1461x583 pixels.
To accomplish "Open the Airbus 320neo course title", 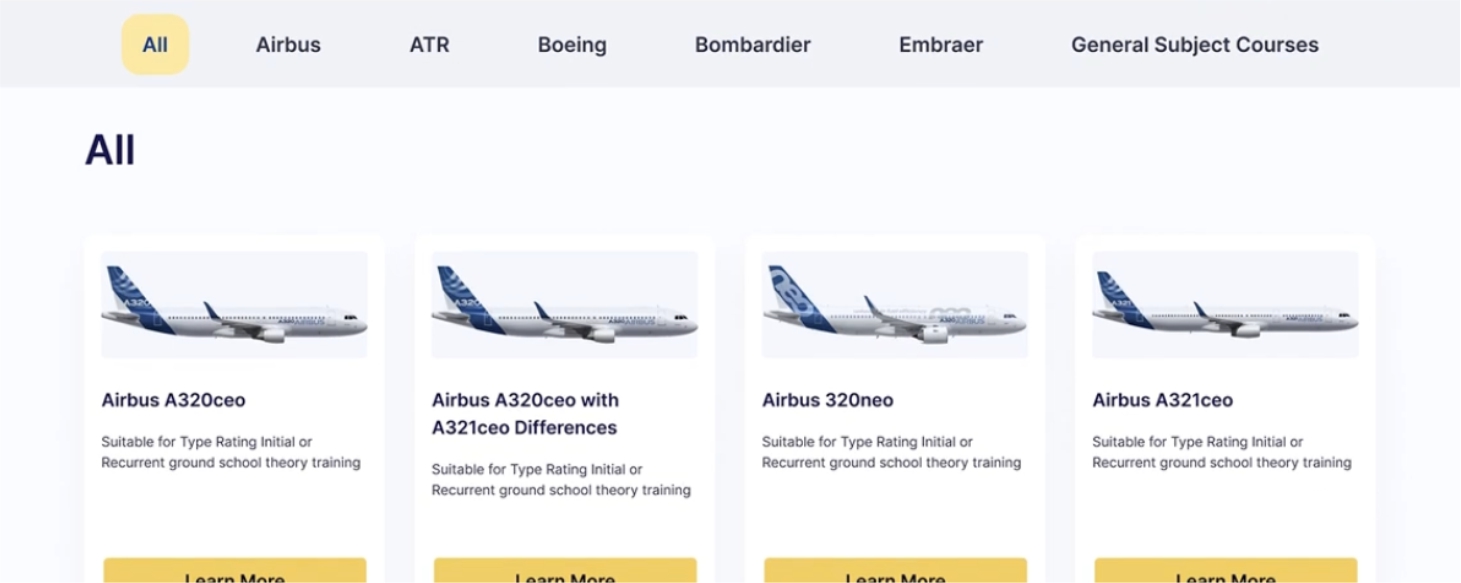I will (827, 400).
